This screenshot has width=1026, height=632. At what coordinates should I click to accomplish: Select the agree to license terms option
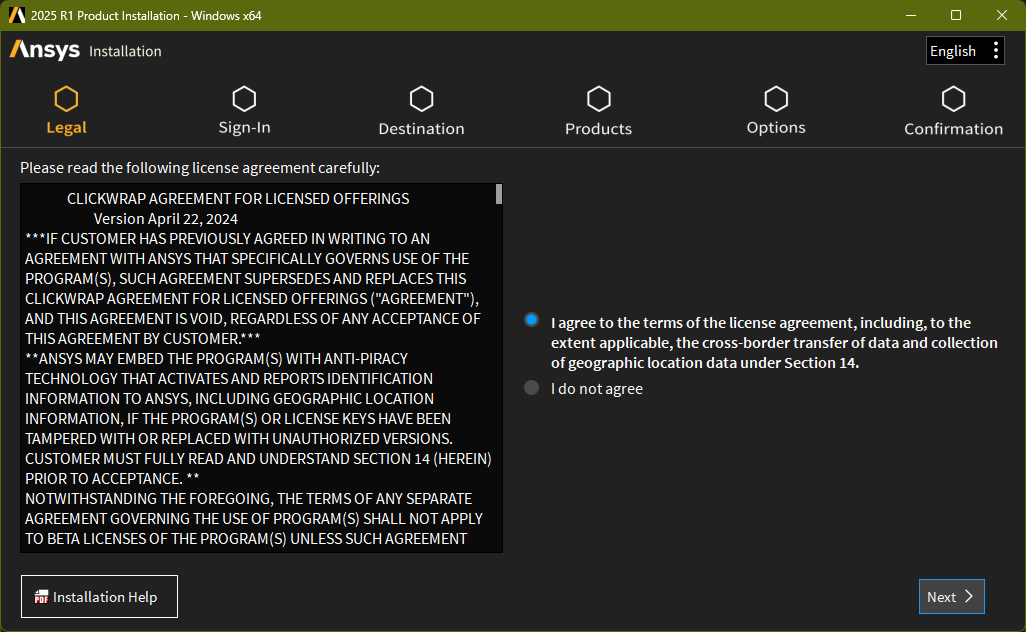point(532,321)
